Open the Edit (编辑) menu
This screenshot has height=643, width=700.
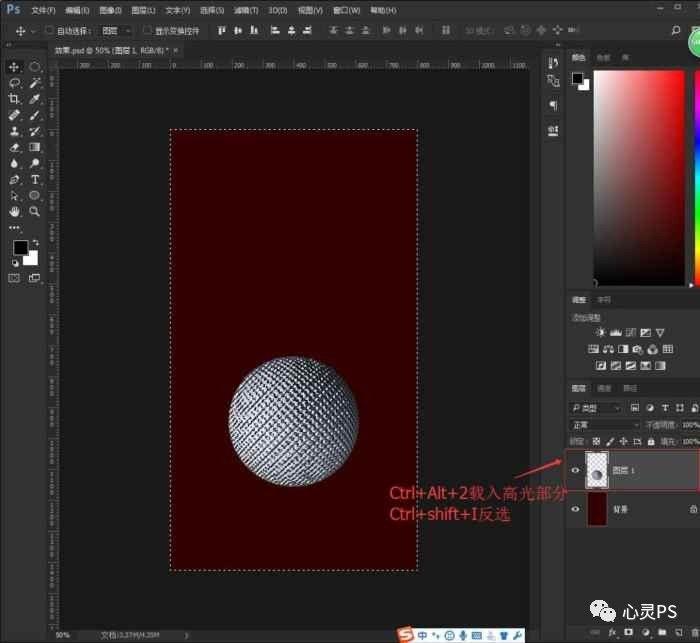coord(77,10)
